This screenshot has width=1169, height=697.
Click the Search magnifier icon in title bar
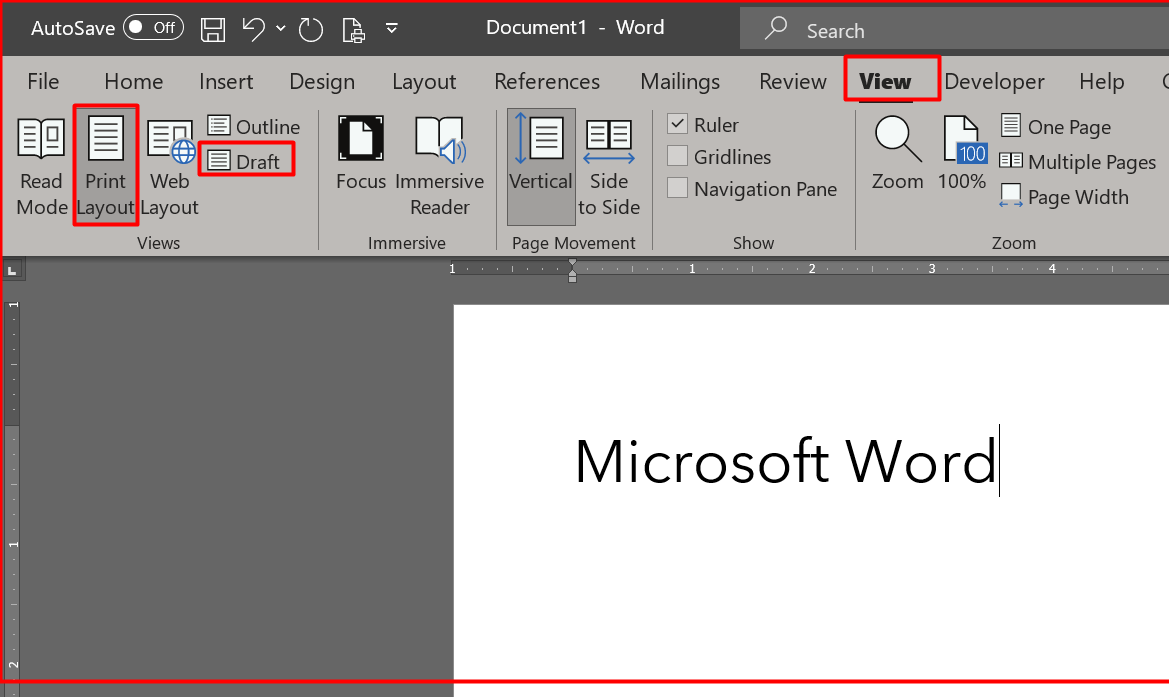776,29
